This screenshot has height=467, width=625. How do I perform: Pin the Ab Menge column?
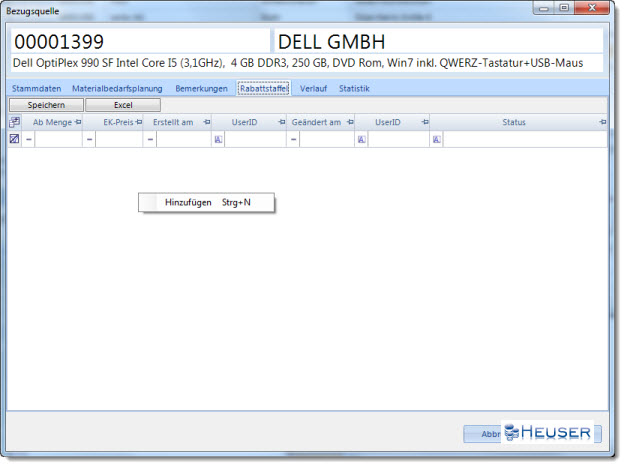point(79,122)
